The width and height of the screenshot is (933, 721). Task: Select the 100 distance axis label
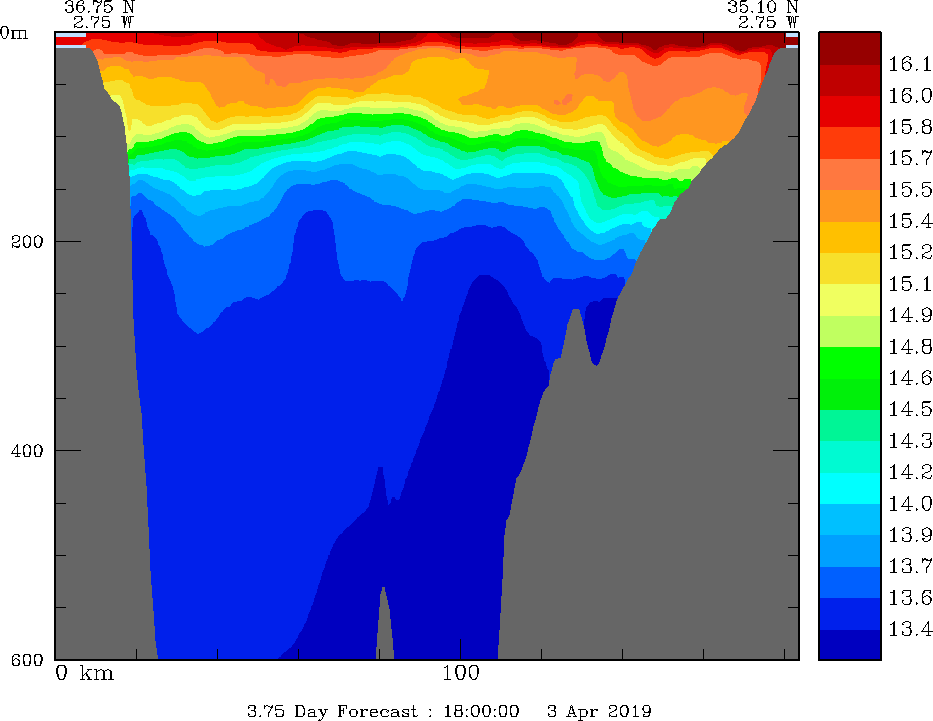coord(461,673)
